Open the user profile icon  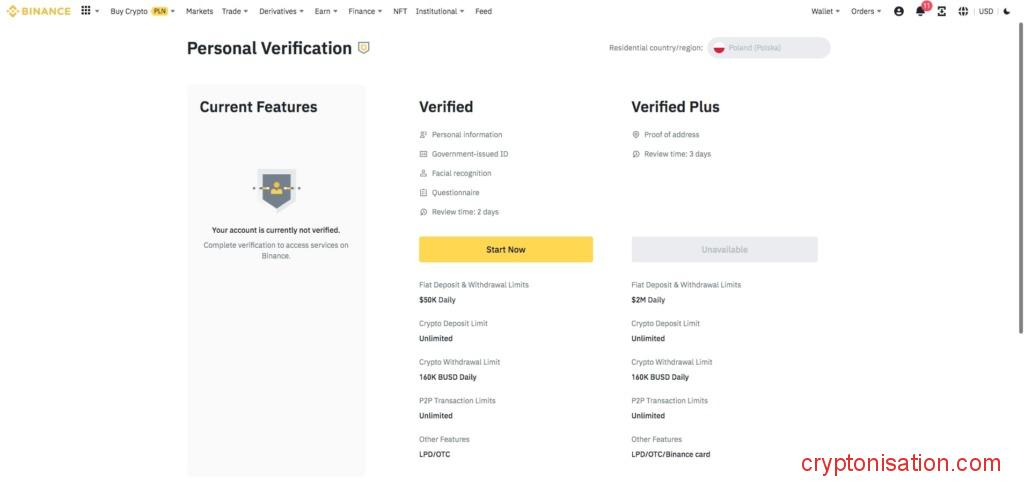tap(898, 11)
